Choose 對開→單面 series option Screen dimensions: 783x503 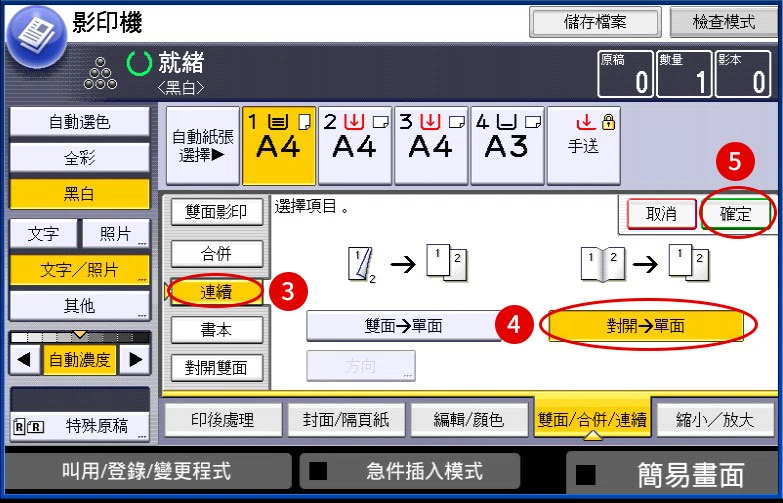[x=646, y=326]
